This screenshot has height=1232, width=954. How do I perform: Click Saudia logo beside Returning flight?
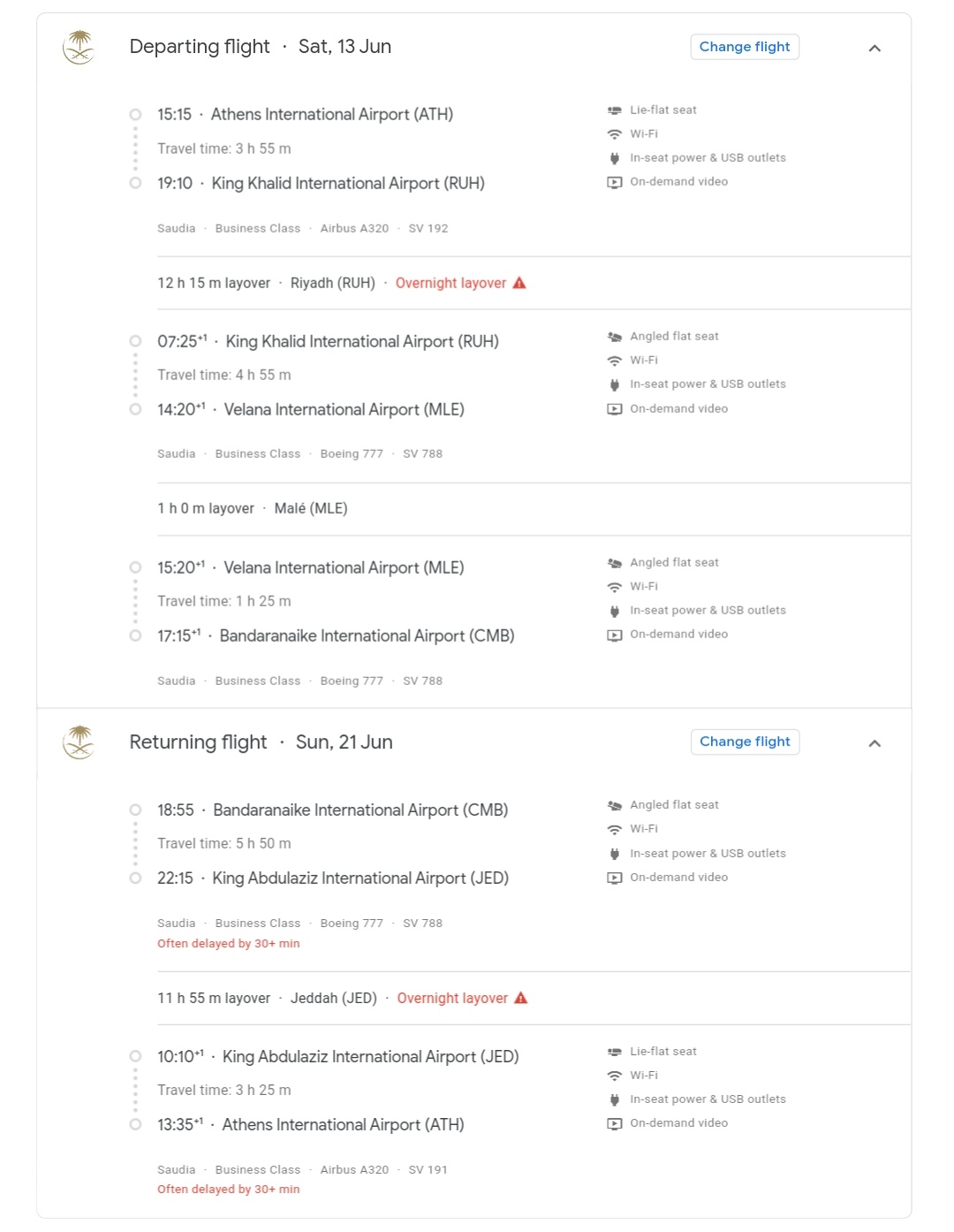[79, 742]
